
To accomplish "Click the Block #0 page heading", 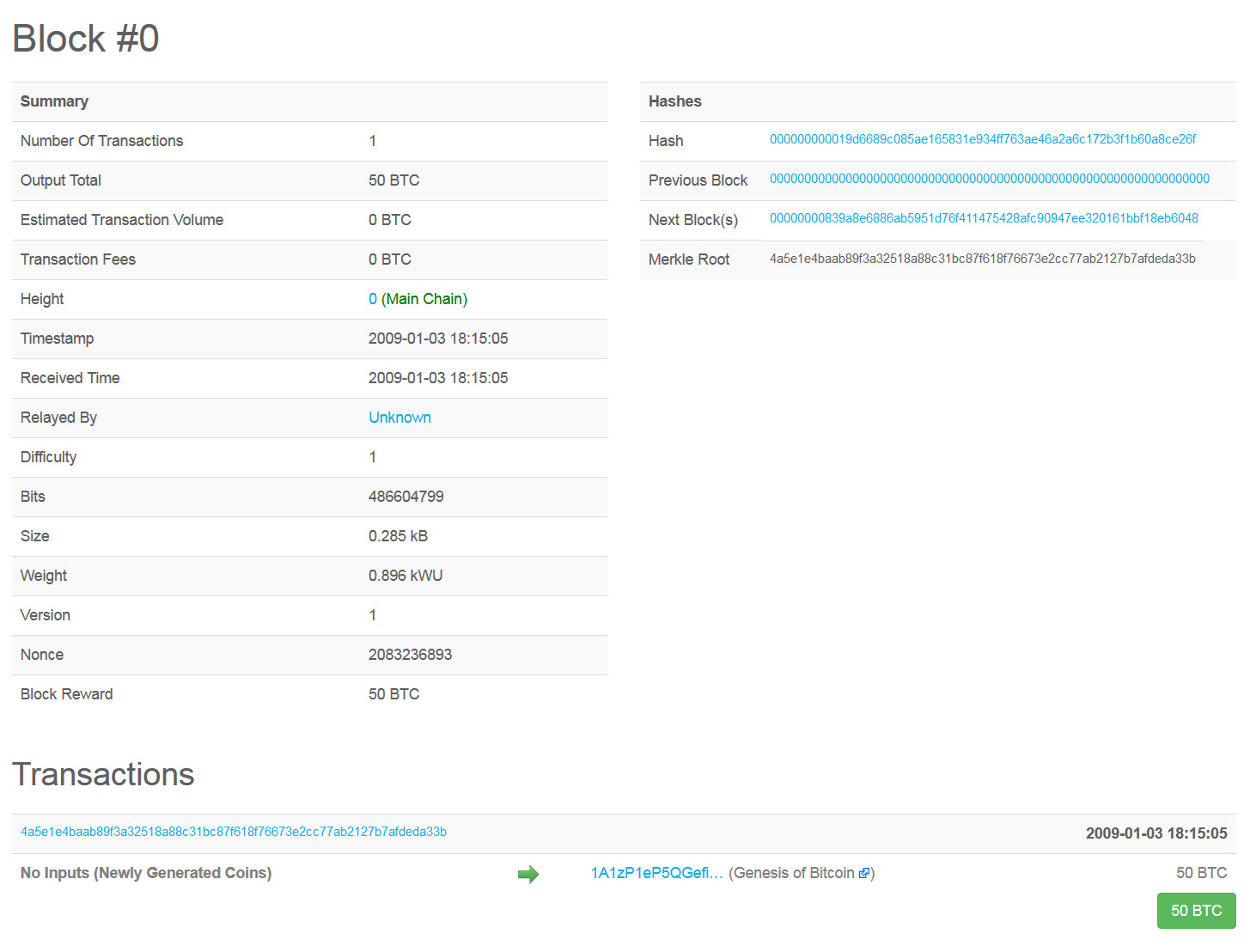I will [86, 39].
